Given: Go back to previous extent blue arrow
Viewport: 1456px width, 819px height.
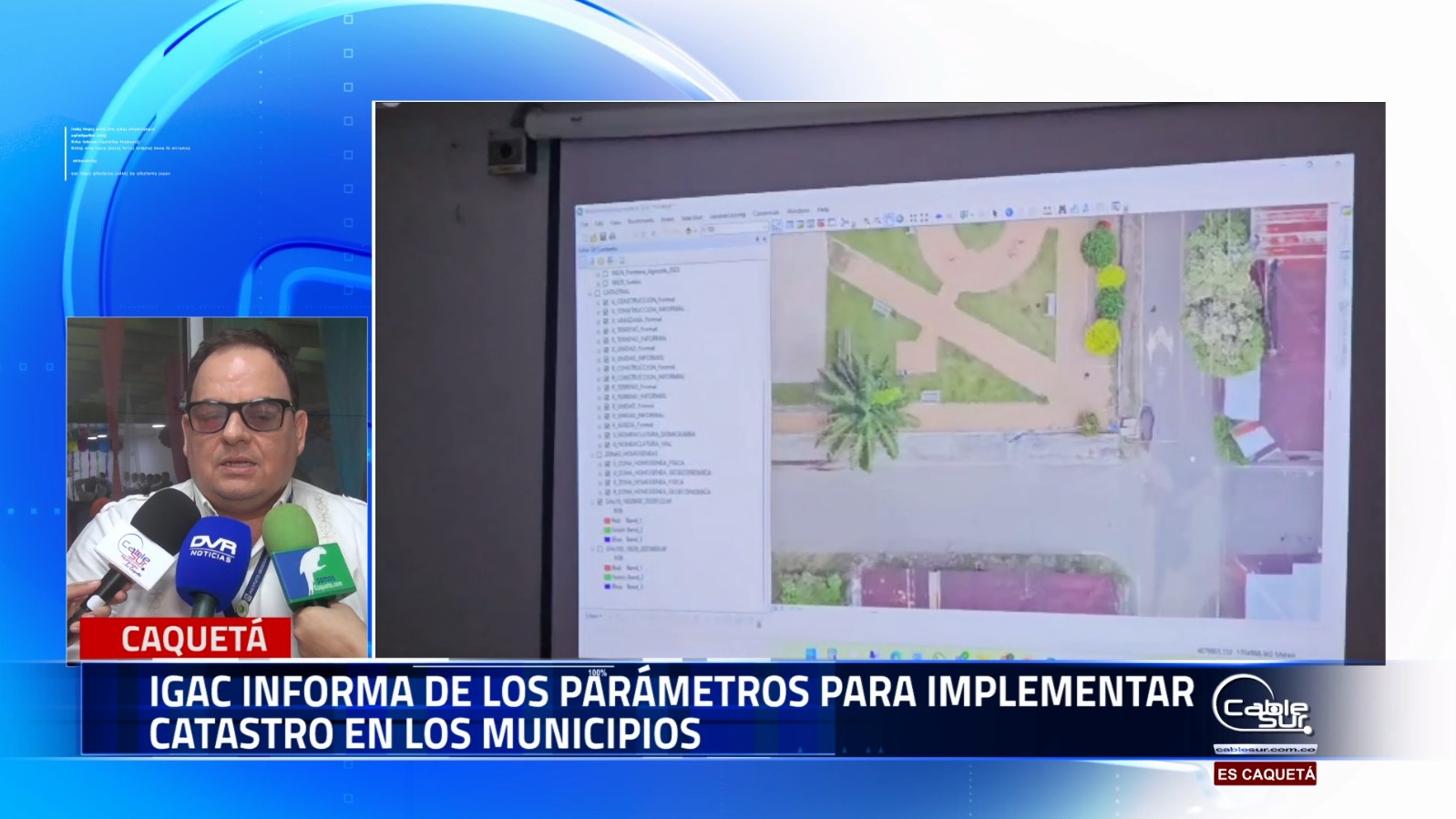Looking at the screenshot, I should tap(938, 217).
